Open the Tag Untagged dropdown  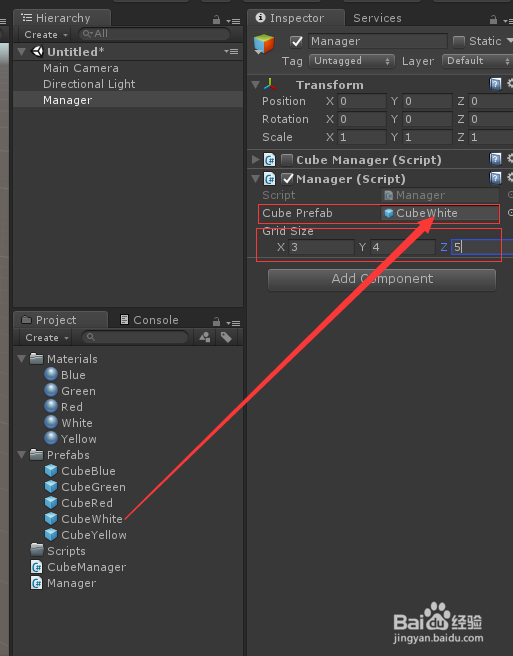tap(351, 61)
